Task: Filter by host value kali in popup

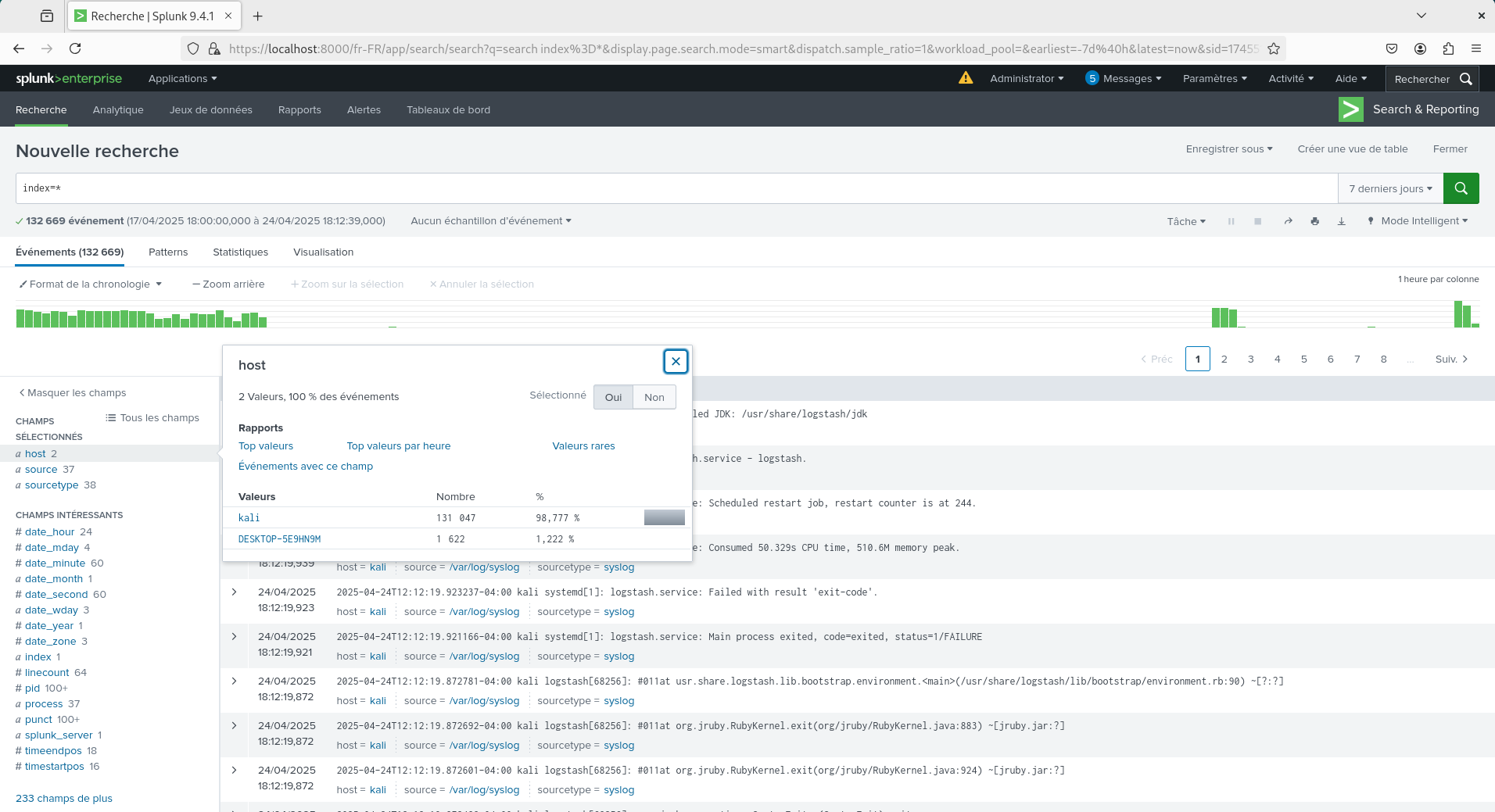Action: [x=249, y=518]
